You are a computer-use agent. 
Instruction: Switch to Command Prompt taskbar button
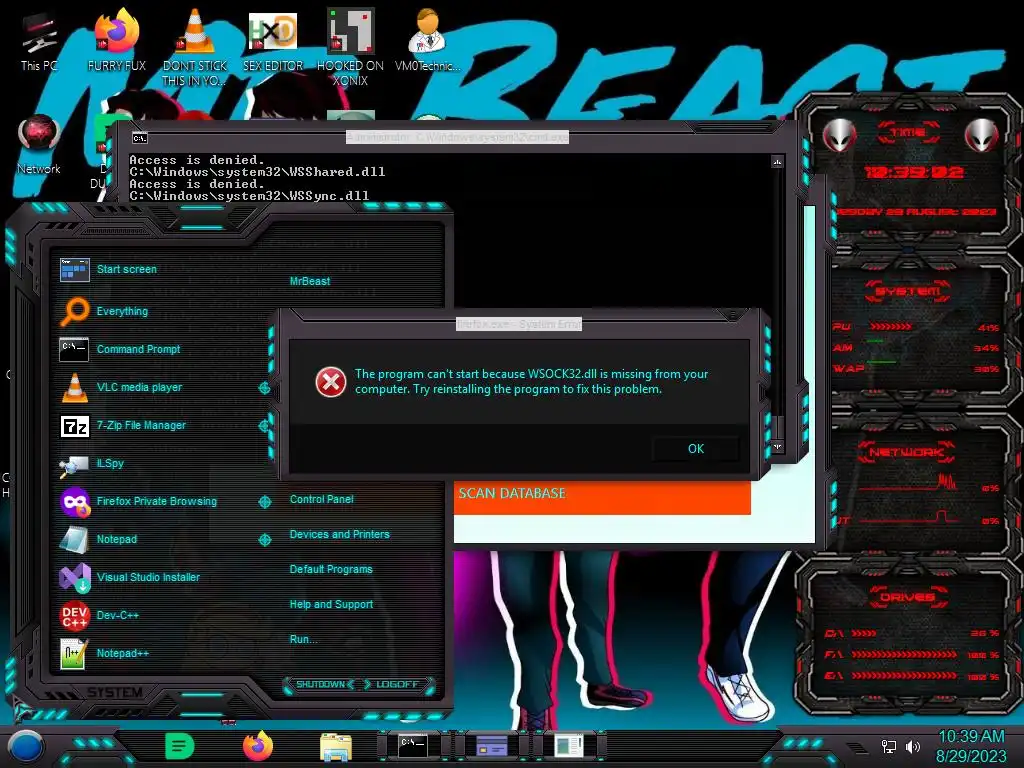coord(413,745)
